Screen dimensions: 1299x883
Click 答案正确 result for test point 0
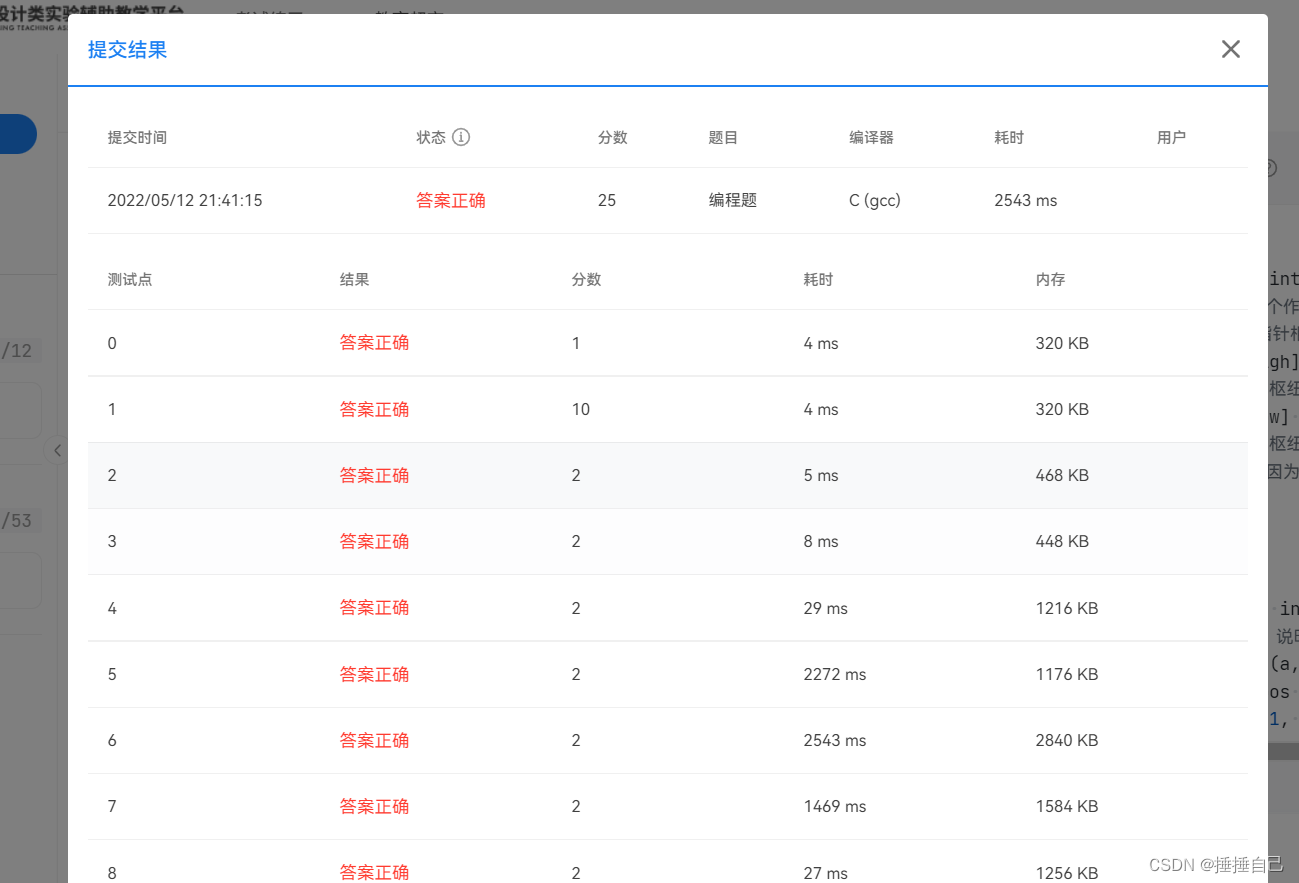point(374,343)
